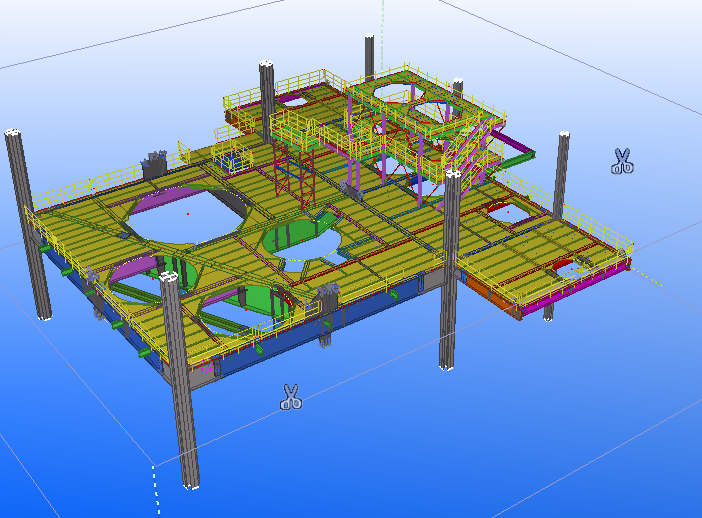Select the white dashed vertical line at bottom left
Screen dimensions: 702x518
[x=155, y=492]
